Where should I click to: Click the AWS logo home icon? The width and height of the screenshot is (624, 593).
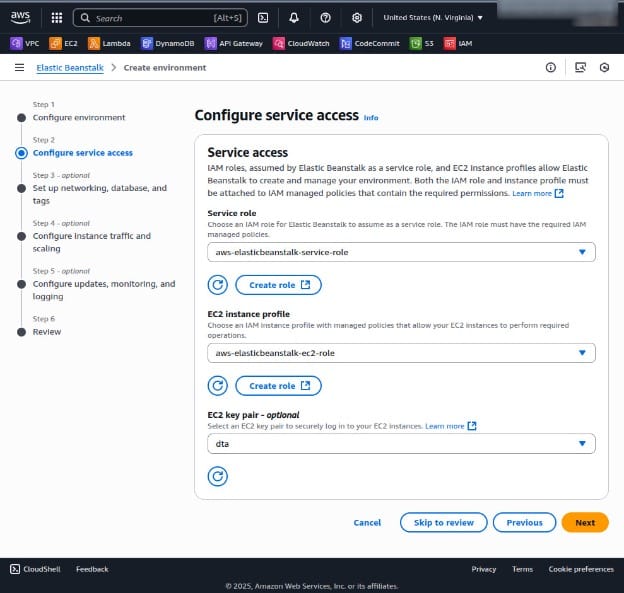(20, 18)
